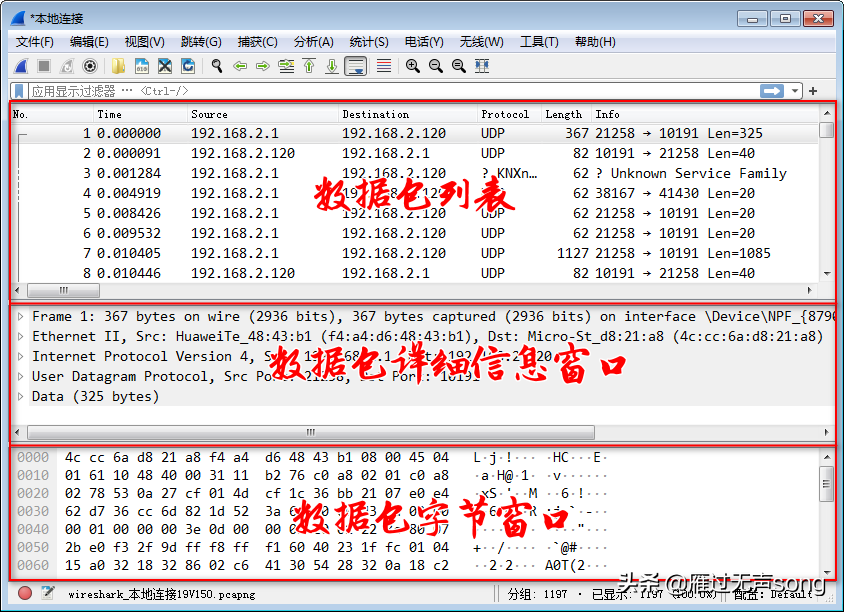Open the 文件(F) menu
Viewport: 844px width, 612px height.
(34, 42)
